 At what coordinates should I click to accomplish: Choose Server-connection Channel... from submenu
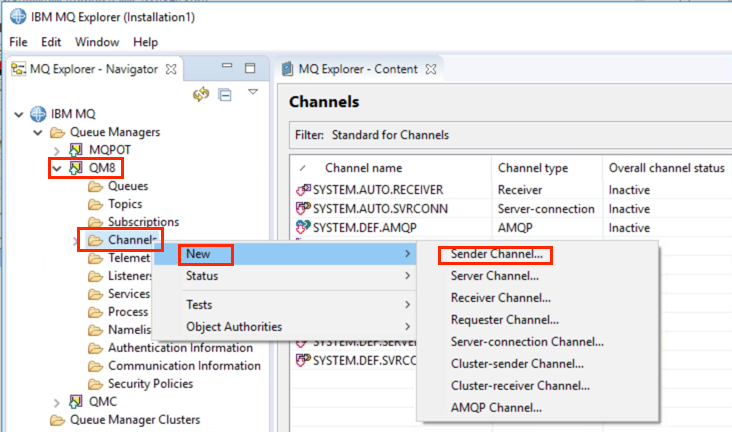click(527, 342)
